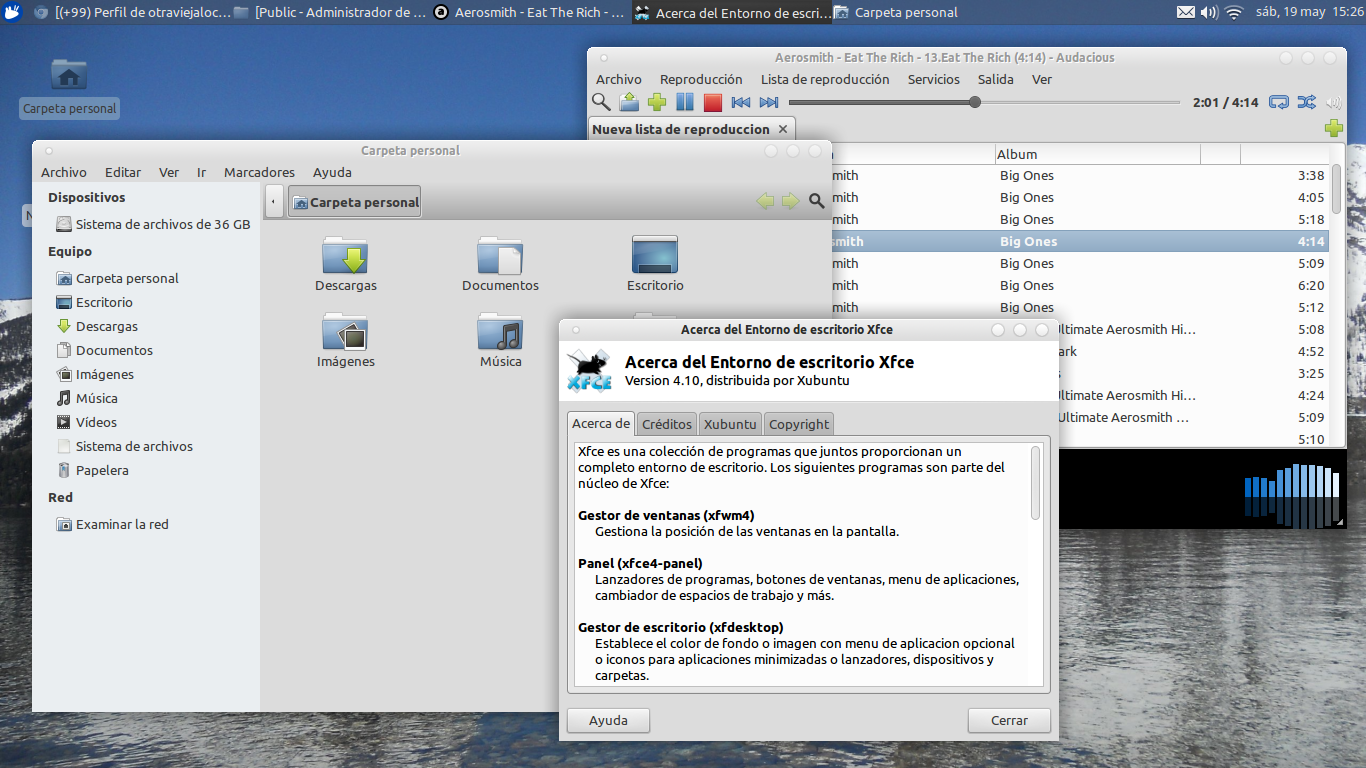
Task: Toggle shuffle mode in Audacious
Action: point(1306,102)
